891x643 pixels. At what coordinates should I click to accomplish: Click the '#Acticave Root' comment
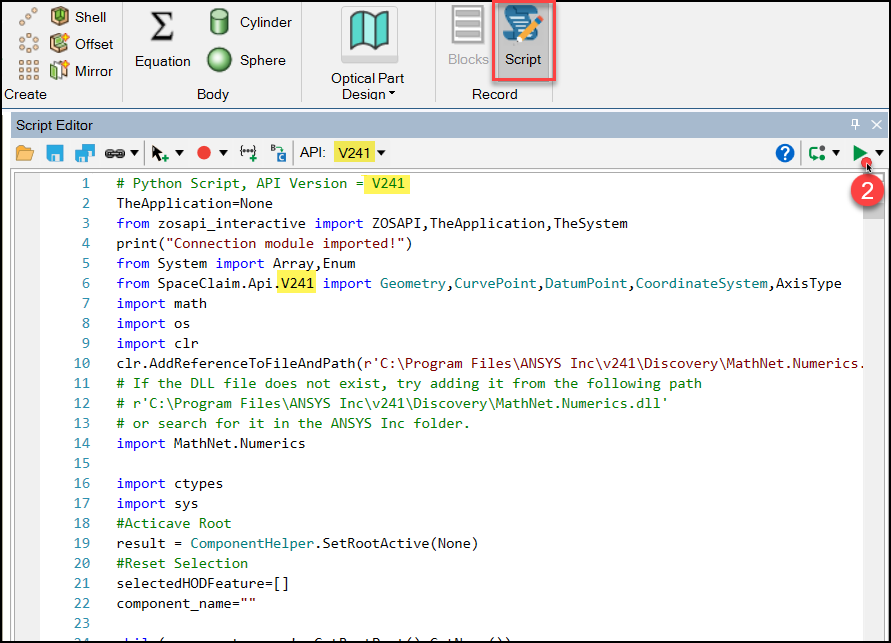(x=174, y=523)
